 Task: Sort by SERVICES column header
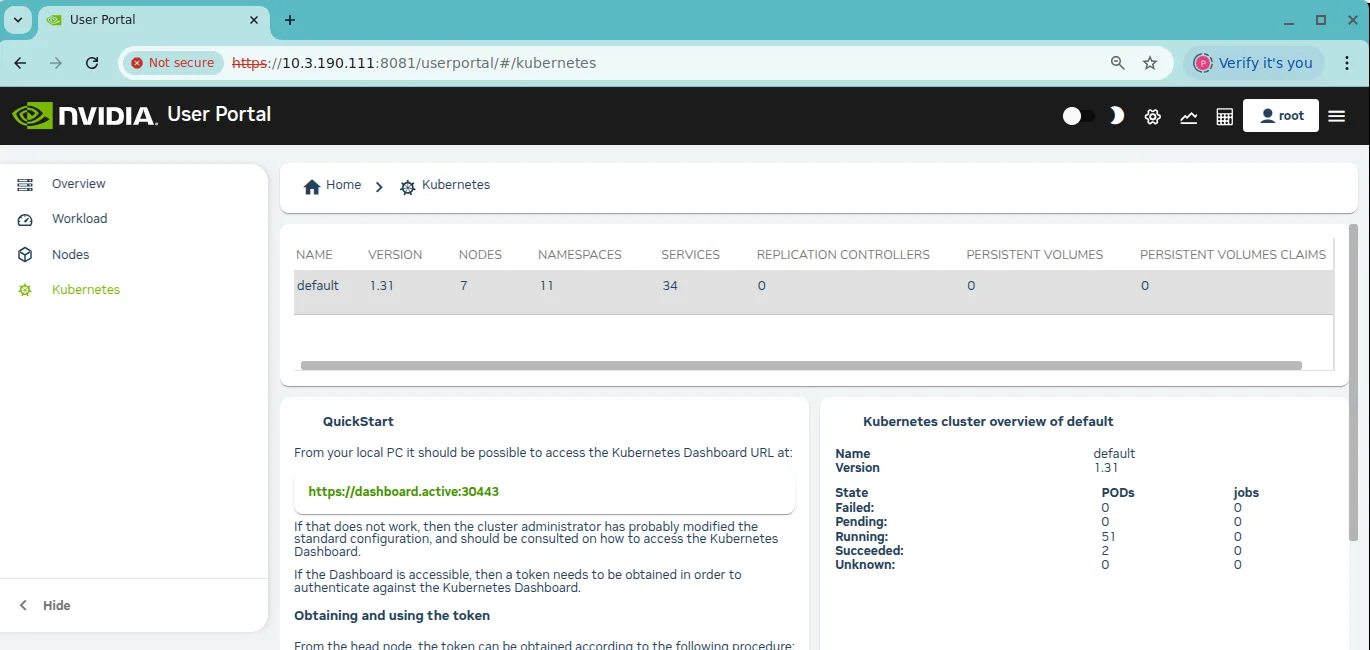pyautogui.click(x=690, y=255)
